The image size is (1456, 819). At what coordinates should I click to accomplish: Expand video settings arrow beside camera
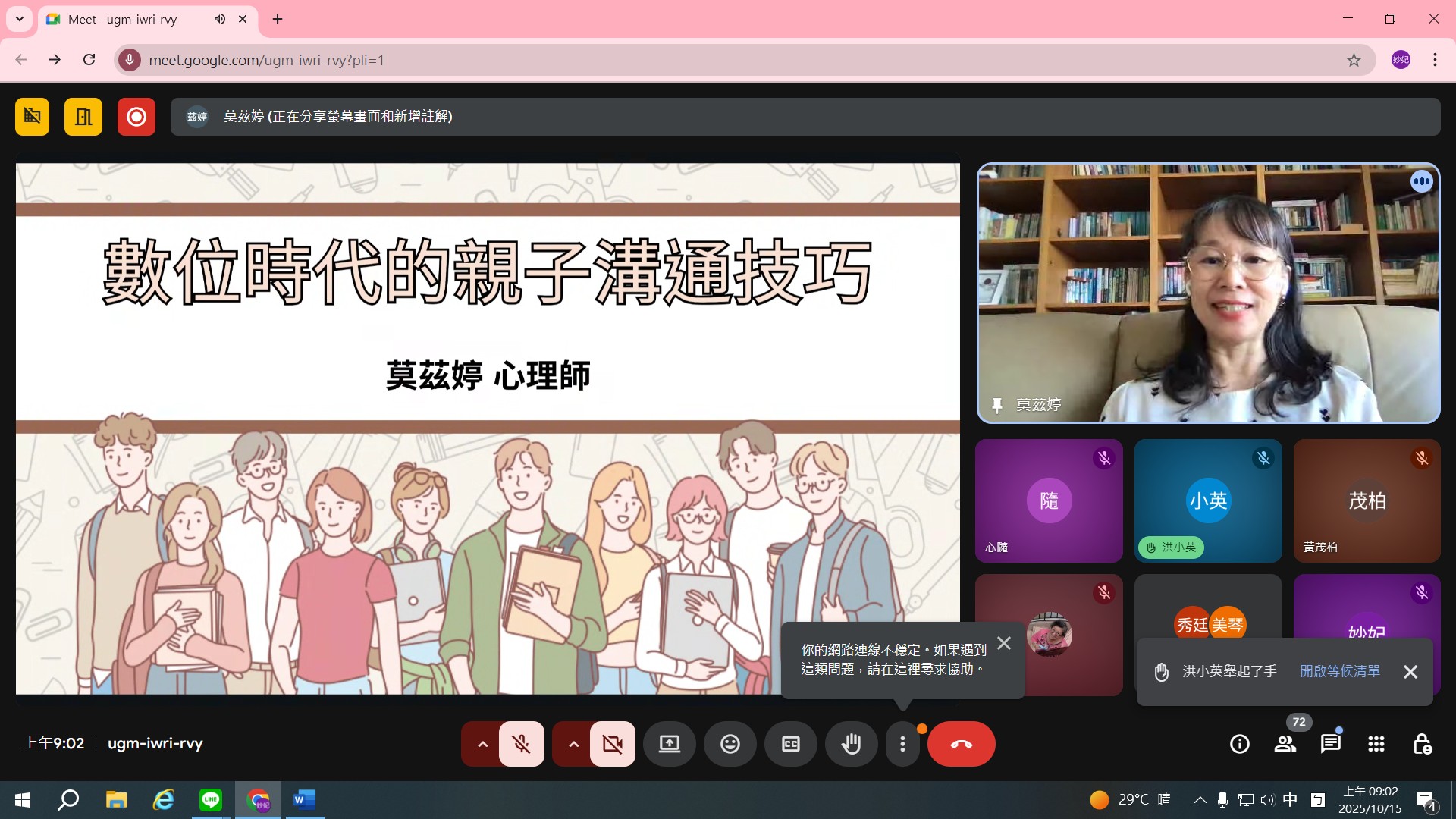click(x=573, y=744)
